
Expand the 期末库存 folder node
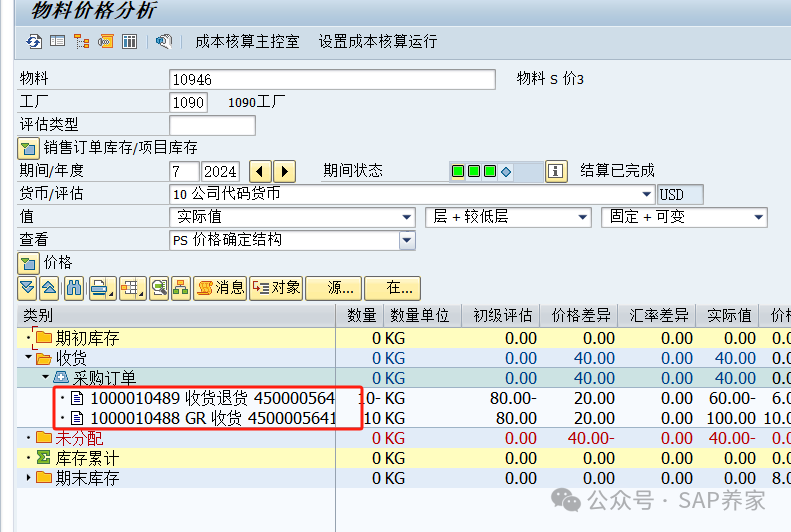pyautogui.click(x=28, y=478)
